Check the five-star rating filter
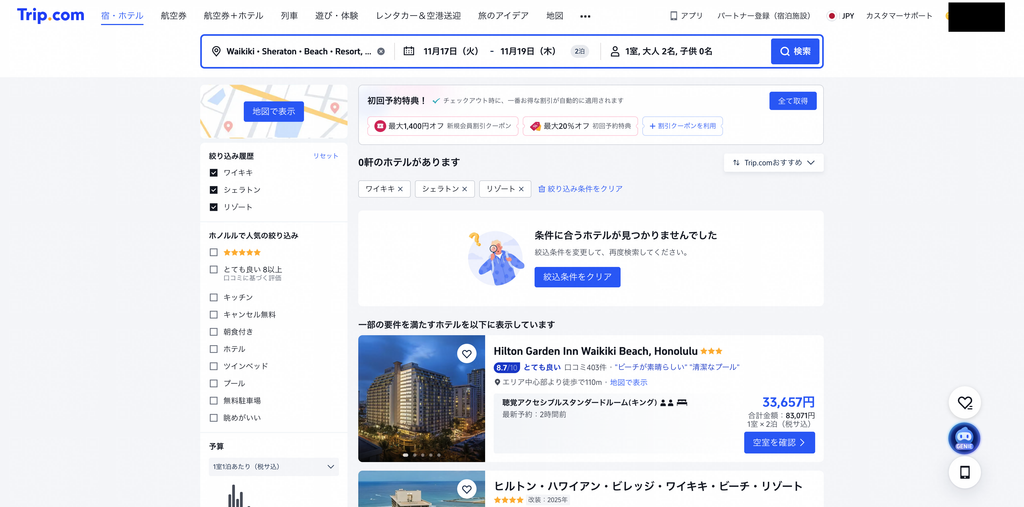1024x507 pixels. (x=214, y=252)
